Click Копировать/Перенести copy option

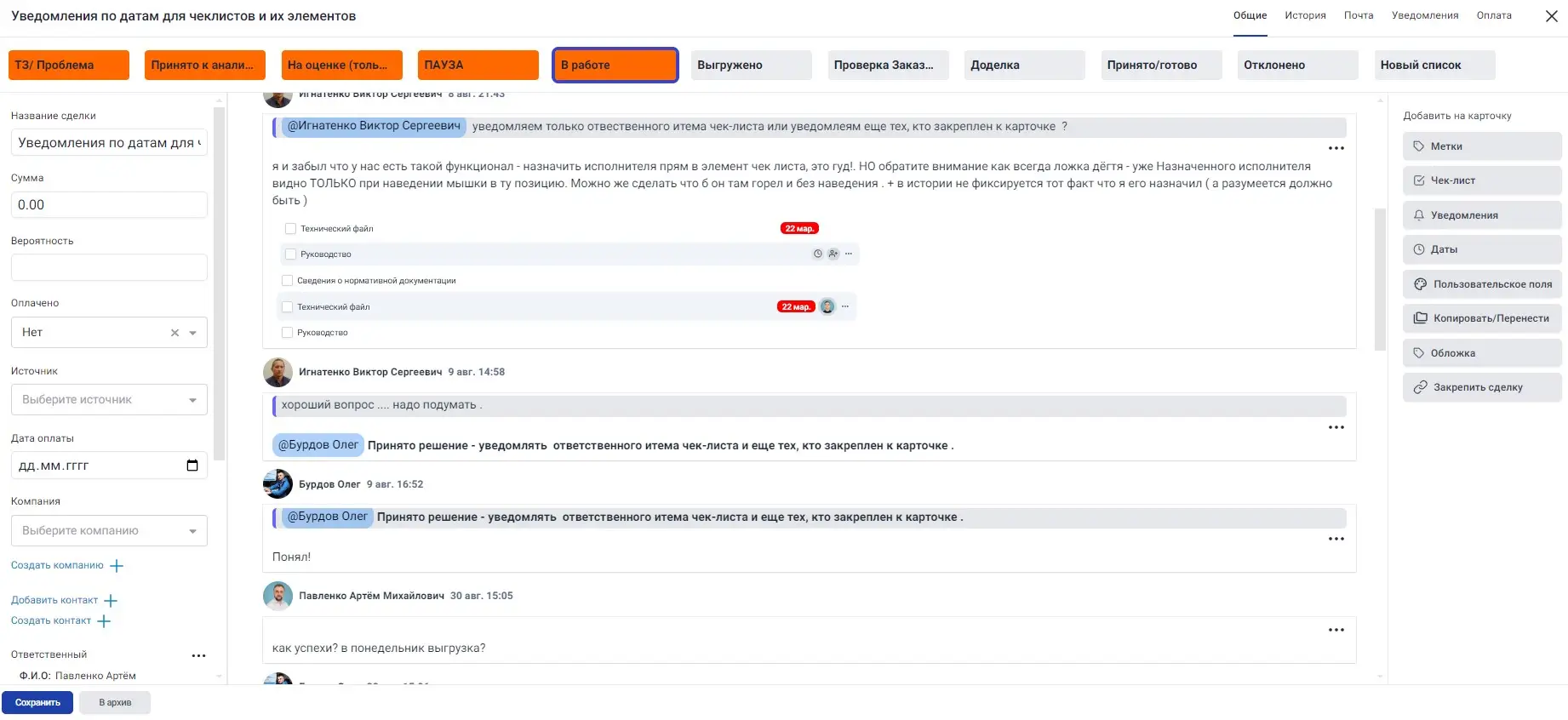point(1481,318)
